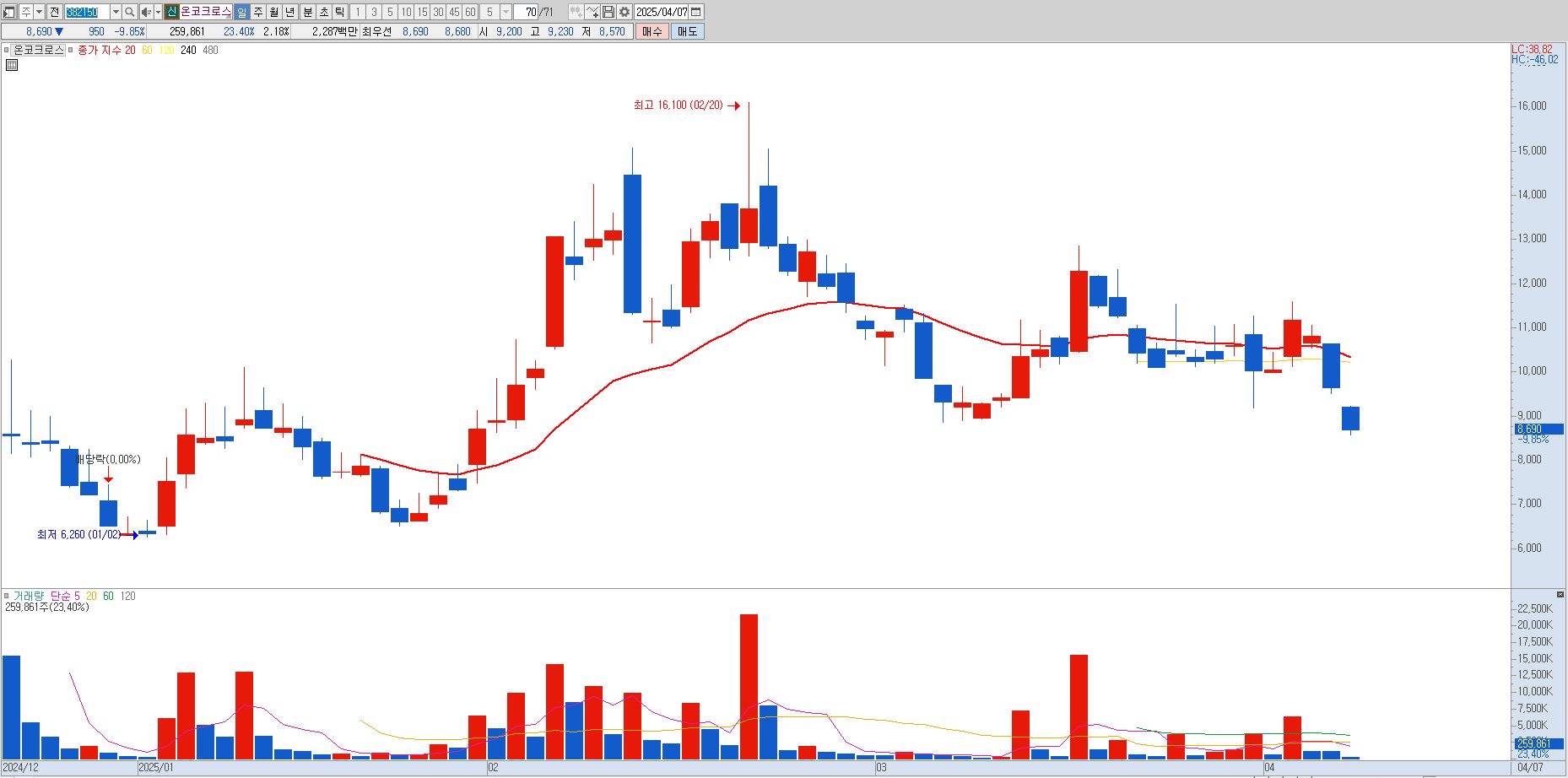Select the 틱 tick chart tab
The height and width of the screenshot is (778, 1568).
point(339,12)
